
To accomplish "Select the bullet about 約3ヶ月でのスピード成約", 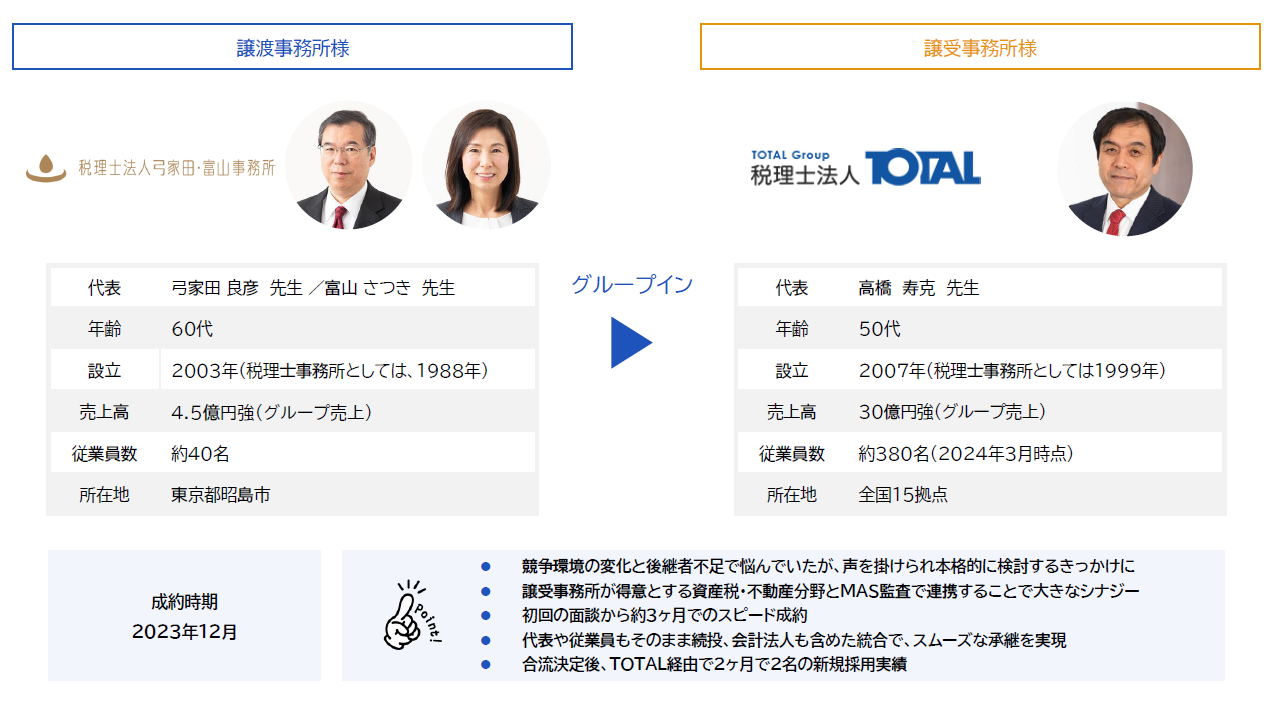I will pos(664,616).
